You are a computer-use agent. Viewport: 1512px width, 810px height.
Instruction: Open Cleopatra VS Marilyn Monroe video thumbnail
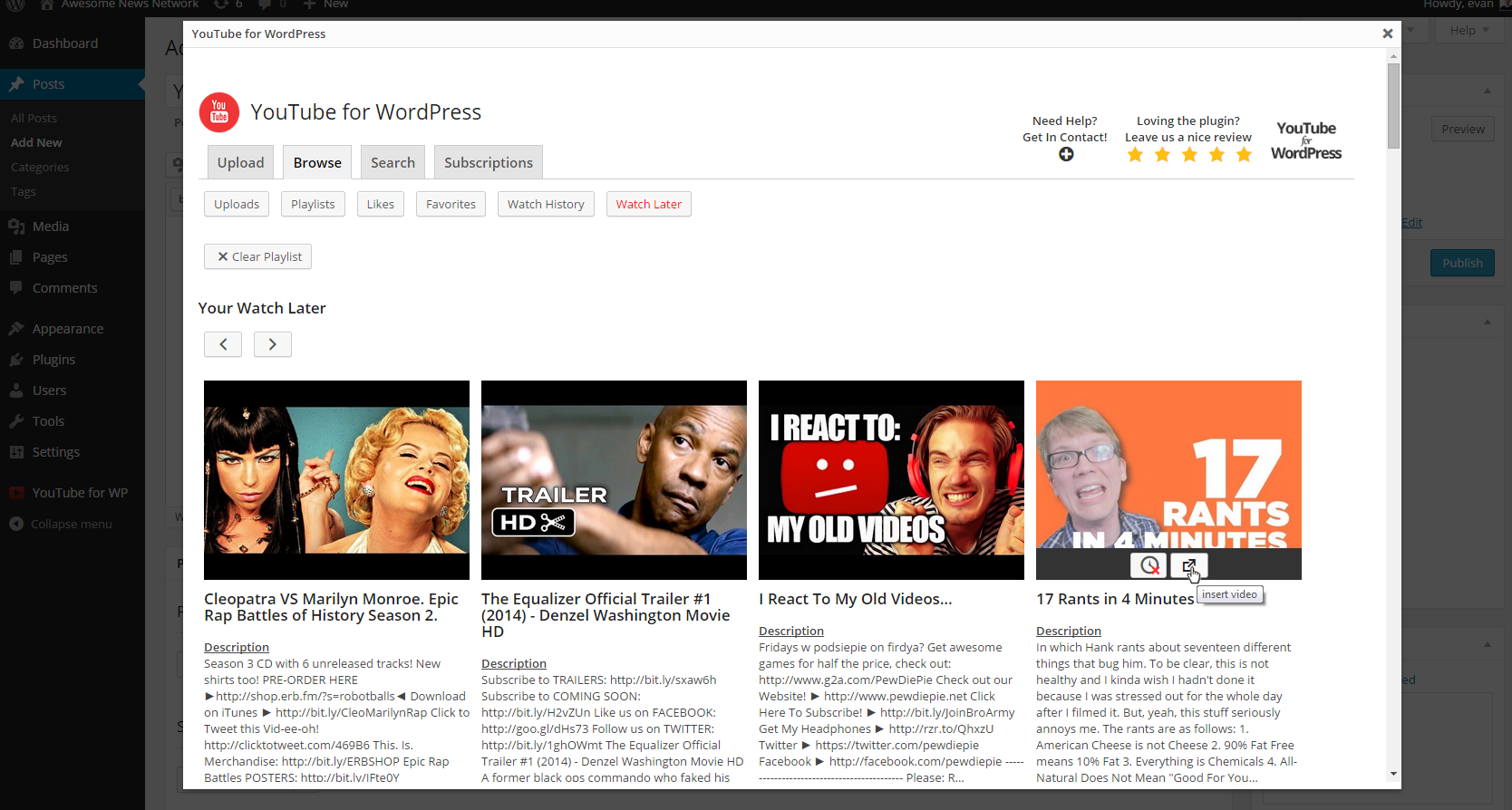(x=336, y=480)
